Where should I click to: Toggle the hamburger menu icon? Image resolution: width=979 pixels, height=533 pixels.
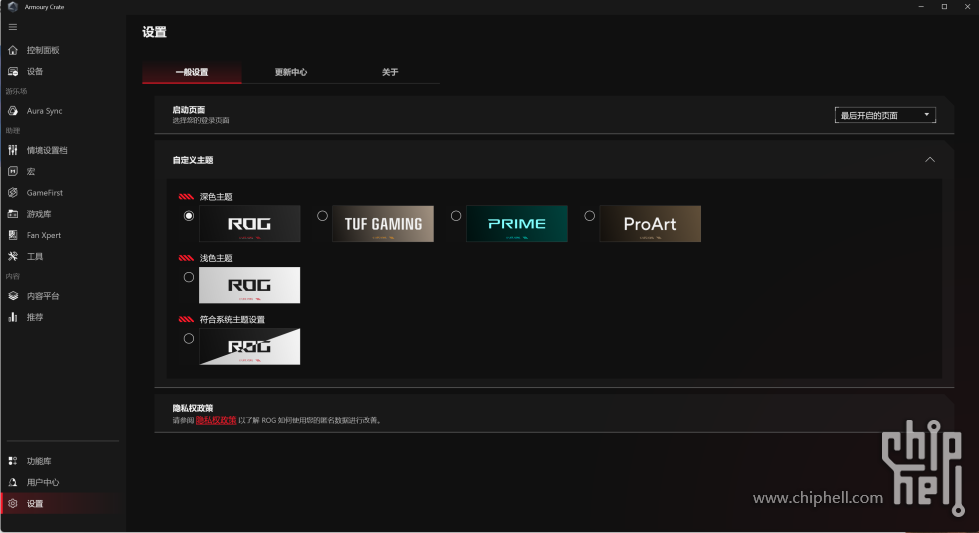pyautogui.click(x=12, y=27)
